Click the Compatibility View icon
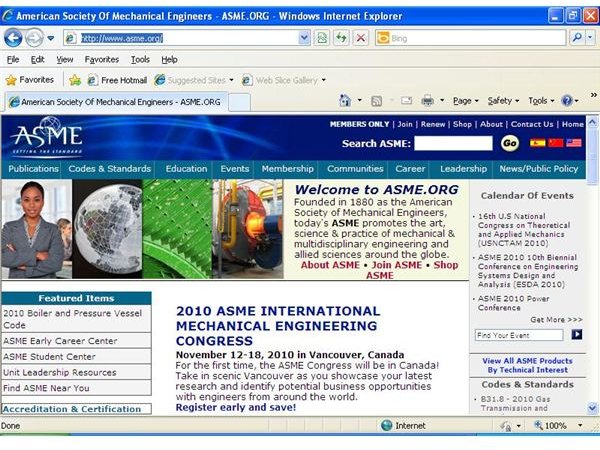 click(x=322, y=38)
